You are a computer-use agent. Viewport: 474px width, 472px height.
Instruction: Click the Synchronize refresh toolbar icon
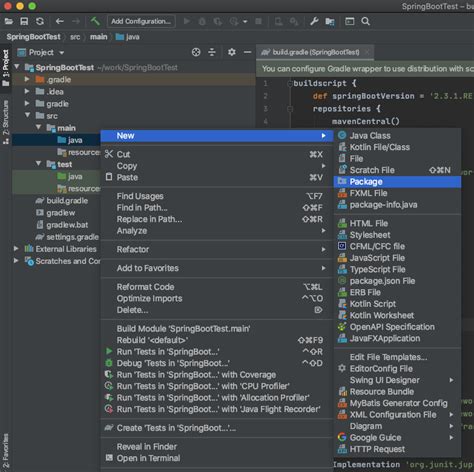[40, 21]
